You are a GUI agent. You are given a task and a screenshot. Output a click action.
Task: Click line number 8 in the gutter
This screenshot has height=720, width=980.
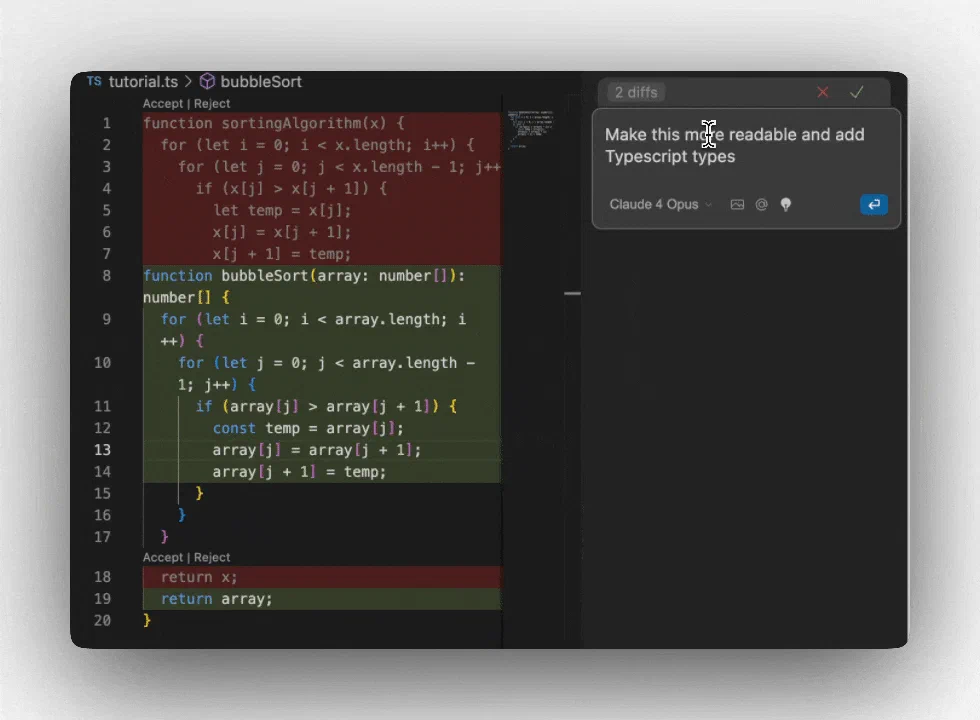107,276
